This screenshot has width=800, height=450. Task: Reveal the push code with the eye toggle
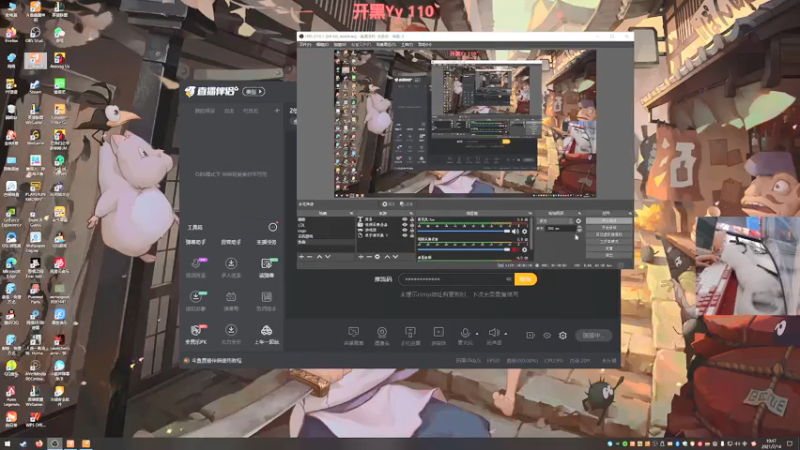[508, 279]
